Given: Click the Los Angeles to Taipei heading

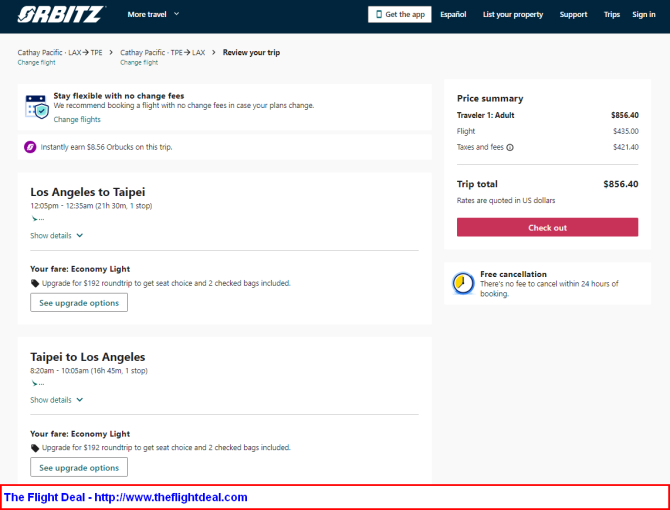Looking at the screenshot, I should 88,192.
